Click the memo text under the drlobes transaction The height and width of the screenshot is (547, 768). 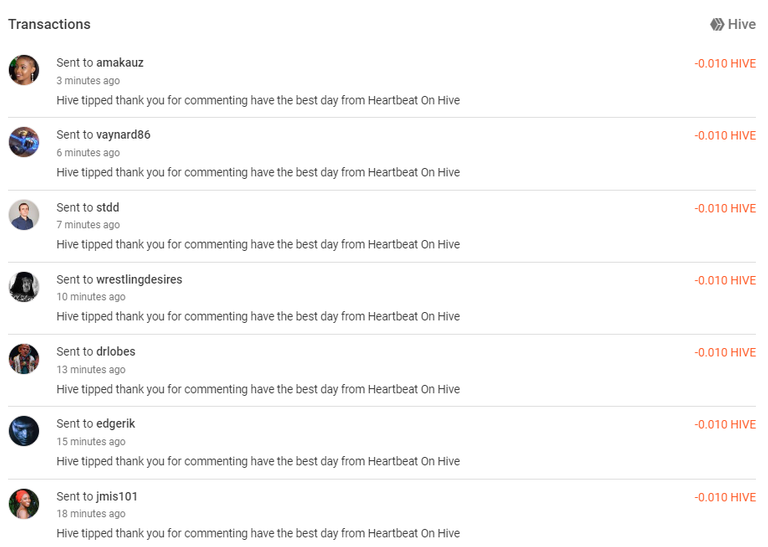coord(258,389)
